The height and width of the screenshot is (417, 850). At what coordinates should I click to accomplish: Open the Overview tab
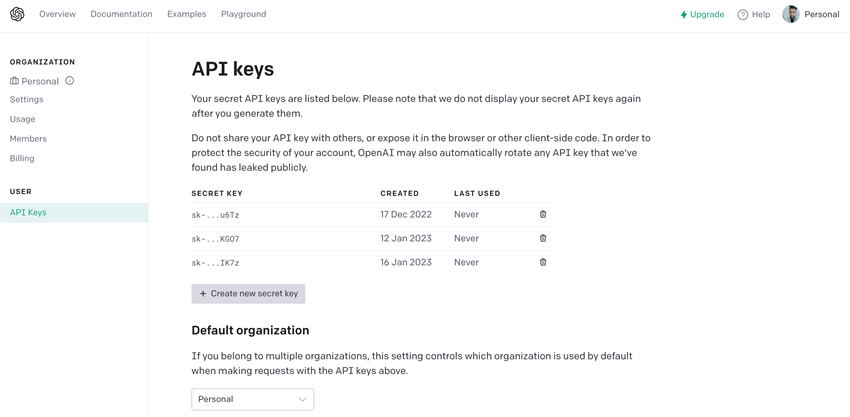point(57,14)
